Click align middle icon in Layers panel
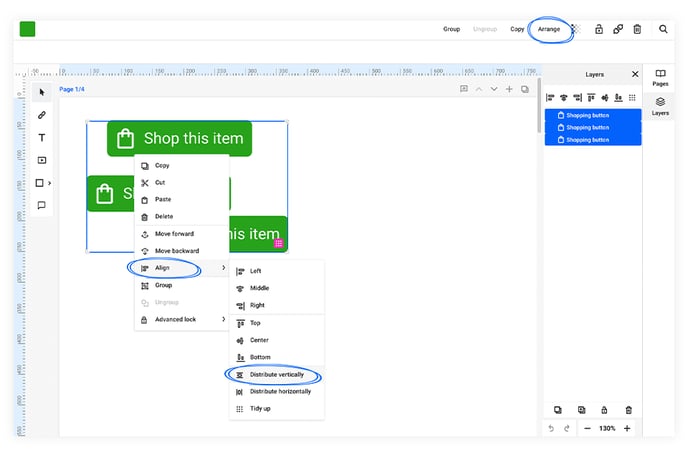 (564, 97)
